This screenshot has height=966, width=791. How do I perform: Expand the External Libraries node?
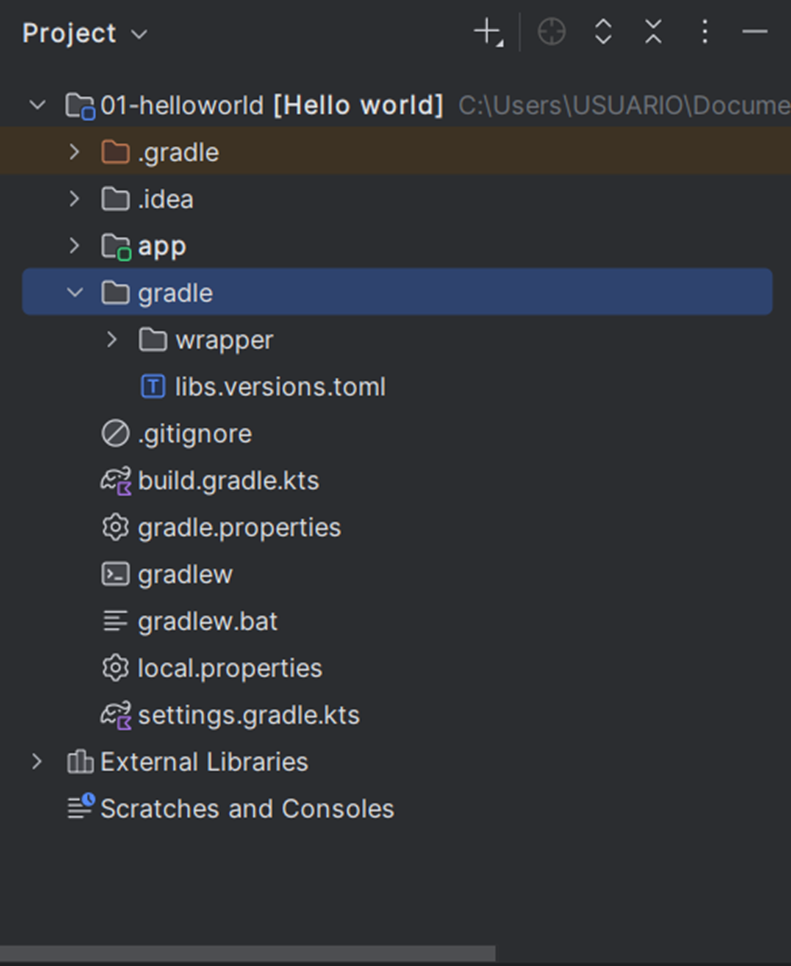tap(37, 761)
